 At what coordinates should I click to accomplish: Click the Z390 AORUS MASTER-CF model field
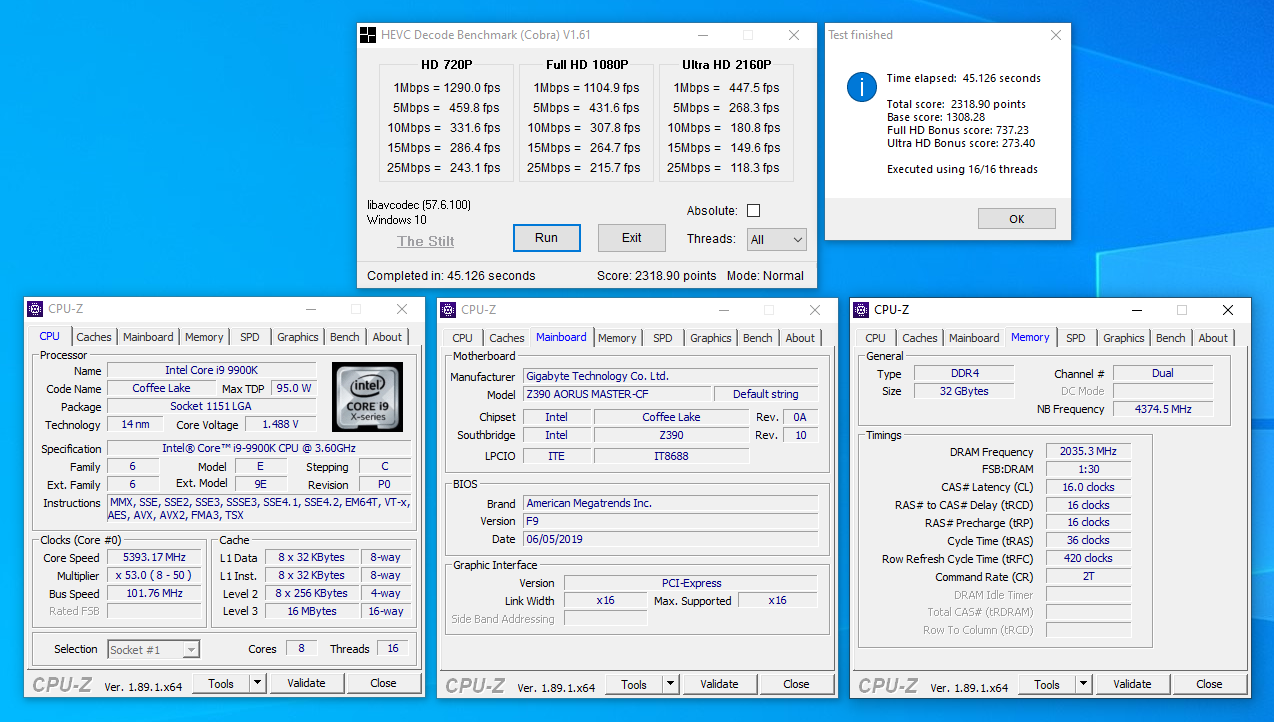pyautogui.click(x=617, y=394)
